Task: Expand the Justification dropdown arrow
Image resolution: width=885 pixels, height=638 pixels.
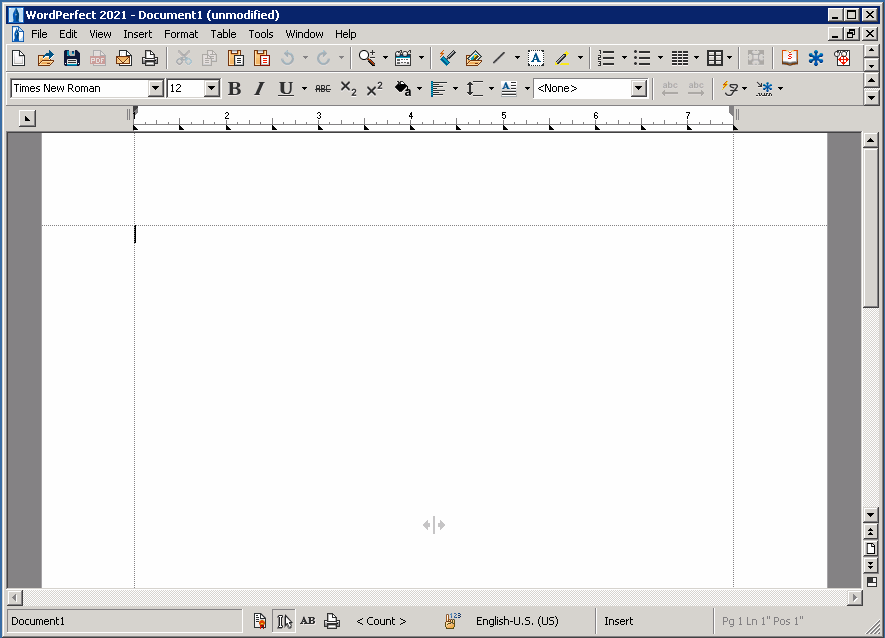Action: click(455, 89)
